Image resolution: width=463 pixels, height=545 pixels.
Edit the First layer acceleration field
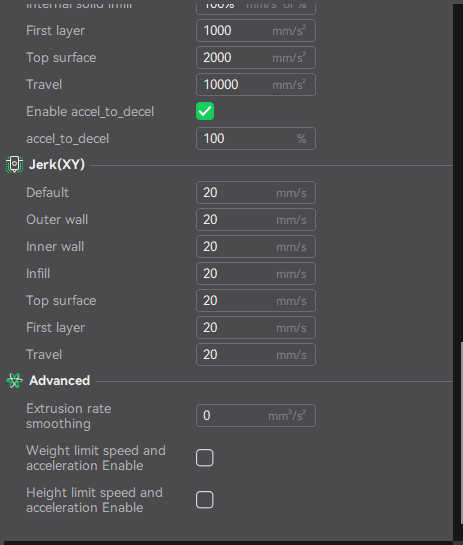click(256, 31)
